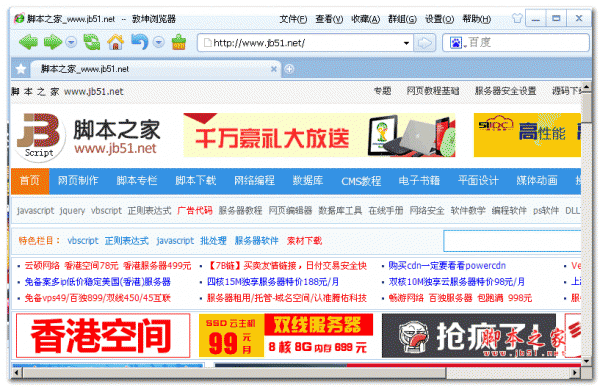Click the yellow 高性能 banner ad
This screenshot has height=387, width=600.
[527, 135]
